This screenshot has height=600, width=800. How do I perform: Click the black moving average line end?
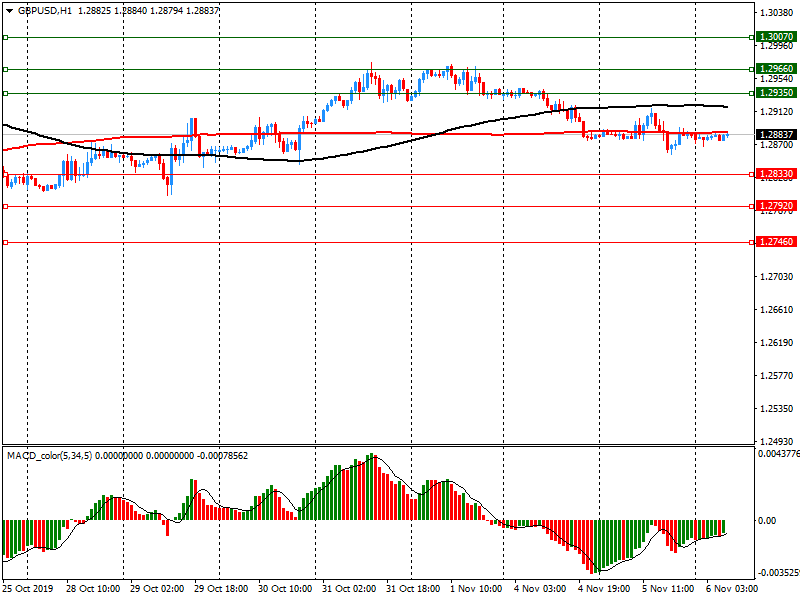[725, 107]
